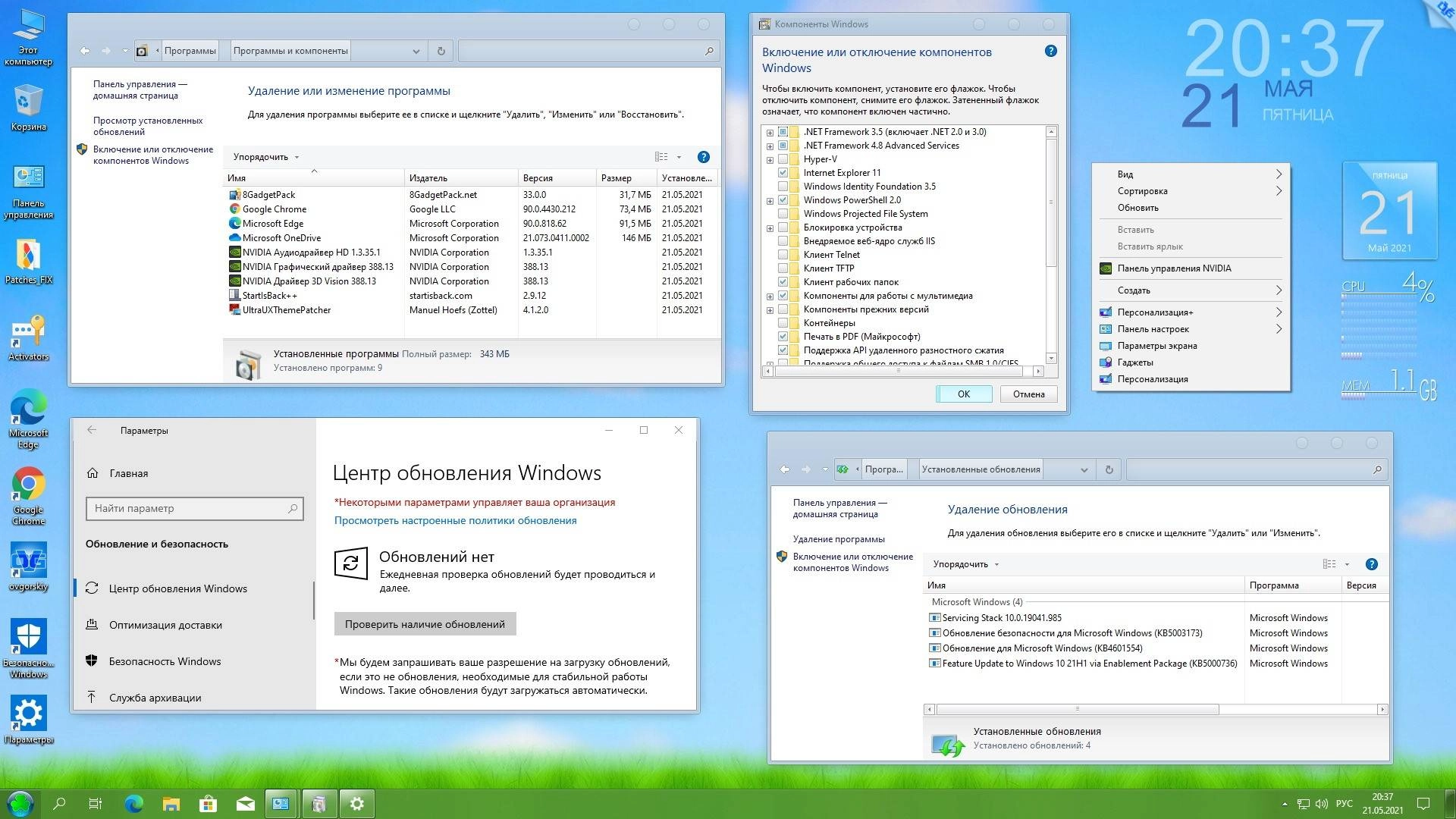Screen dimensions: 1456x819
Task: Click search field in Программы и компоненты
Action: [588, 51]
